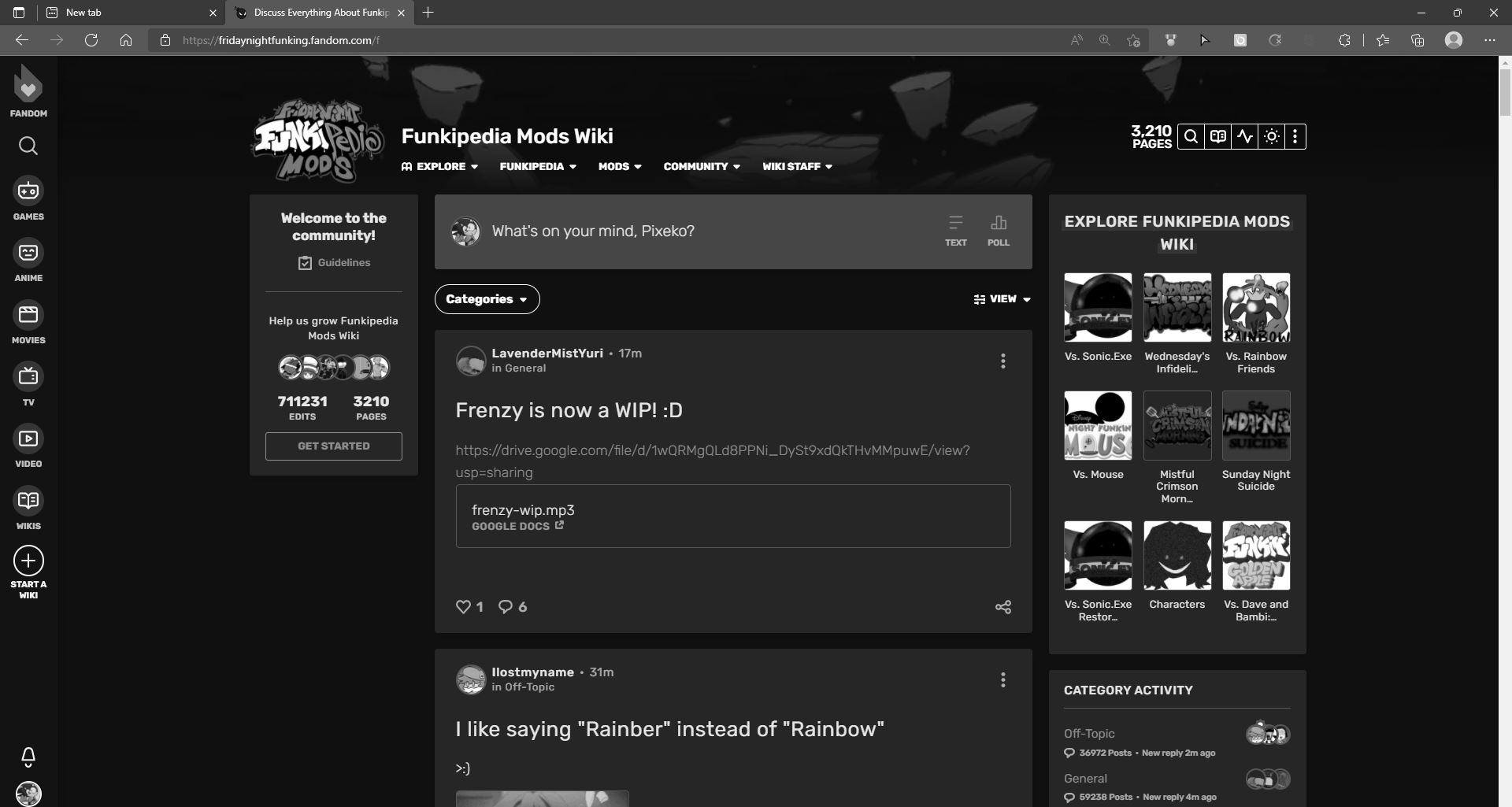Open the notifications bell
The height and width of the screenshot is (807, 1512).
(x=28, y=757)
